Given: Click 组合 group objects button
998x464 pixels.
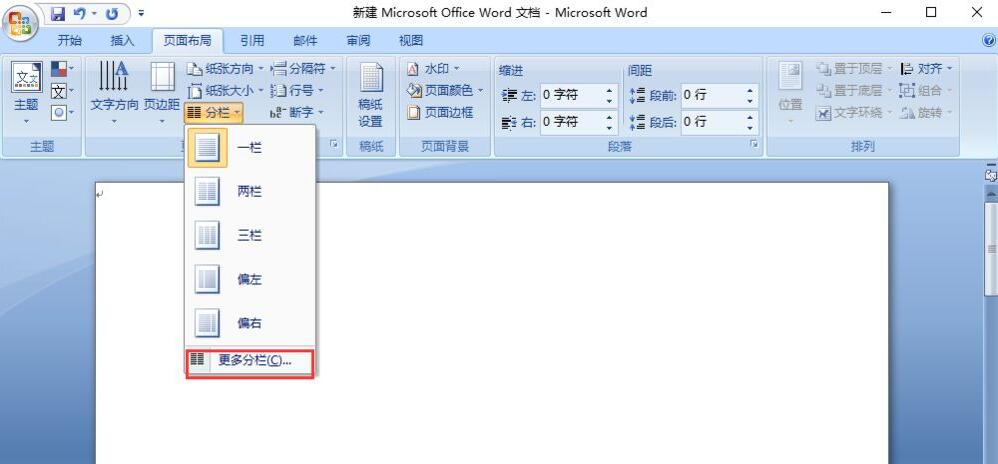Looking at the screenshot, I should tap(926, 90).
